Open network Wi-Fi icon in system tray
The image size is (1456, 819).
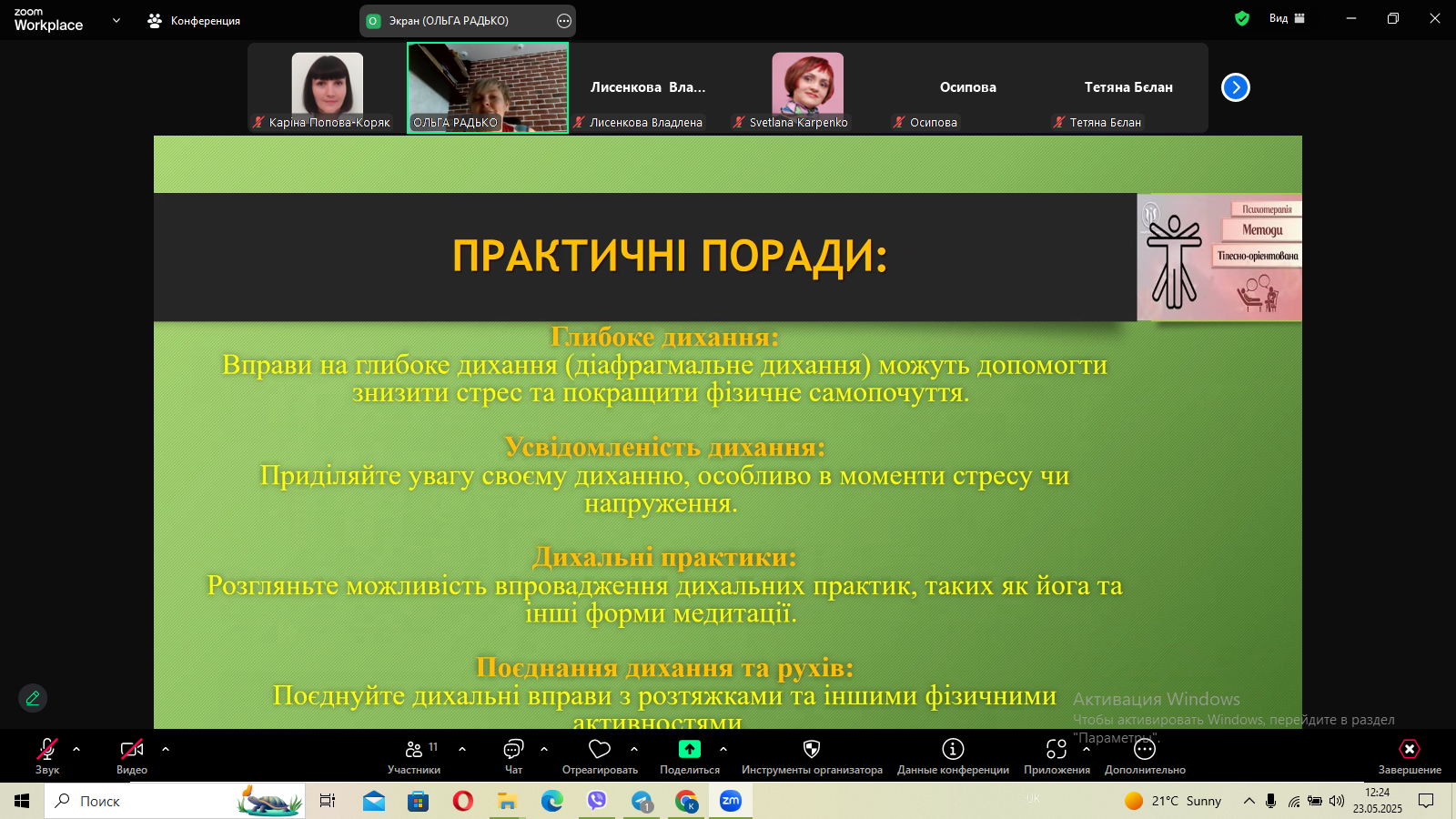pos(1294,801)
